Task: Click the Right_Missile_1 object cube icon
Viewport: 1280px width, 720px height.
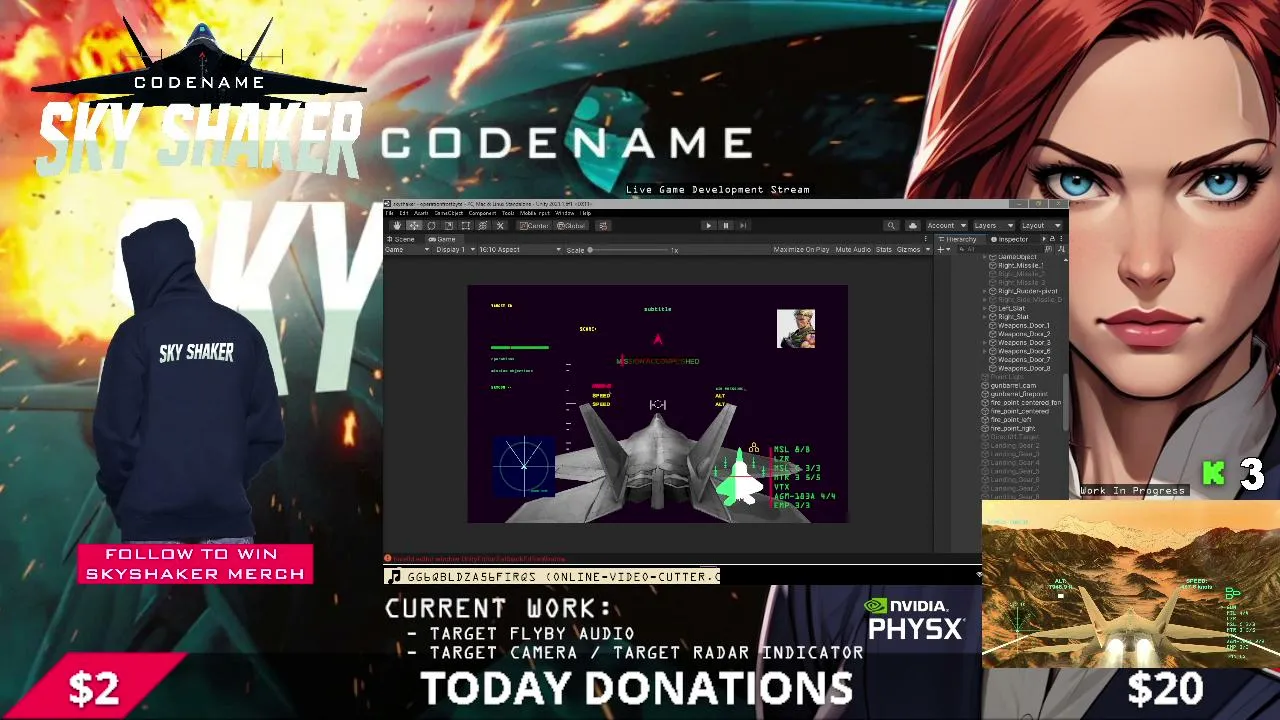Action: pos(993,266)
